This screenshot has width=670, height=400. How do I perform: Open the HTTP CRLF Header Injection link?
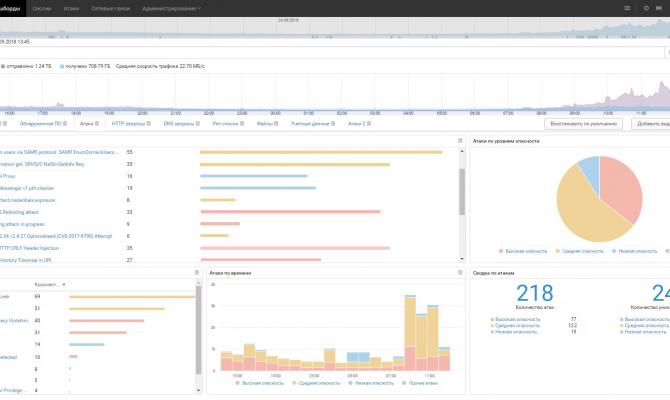[x=29, y=248]
